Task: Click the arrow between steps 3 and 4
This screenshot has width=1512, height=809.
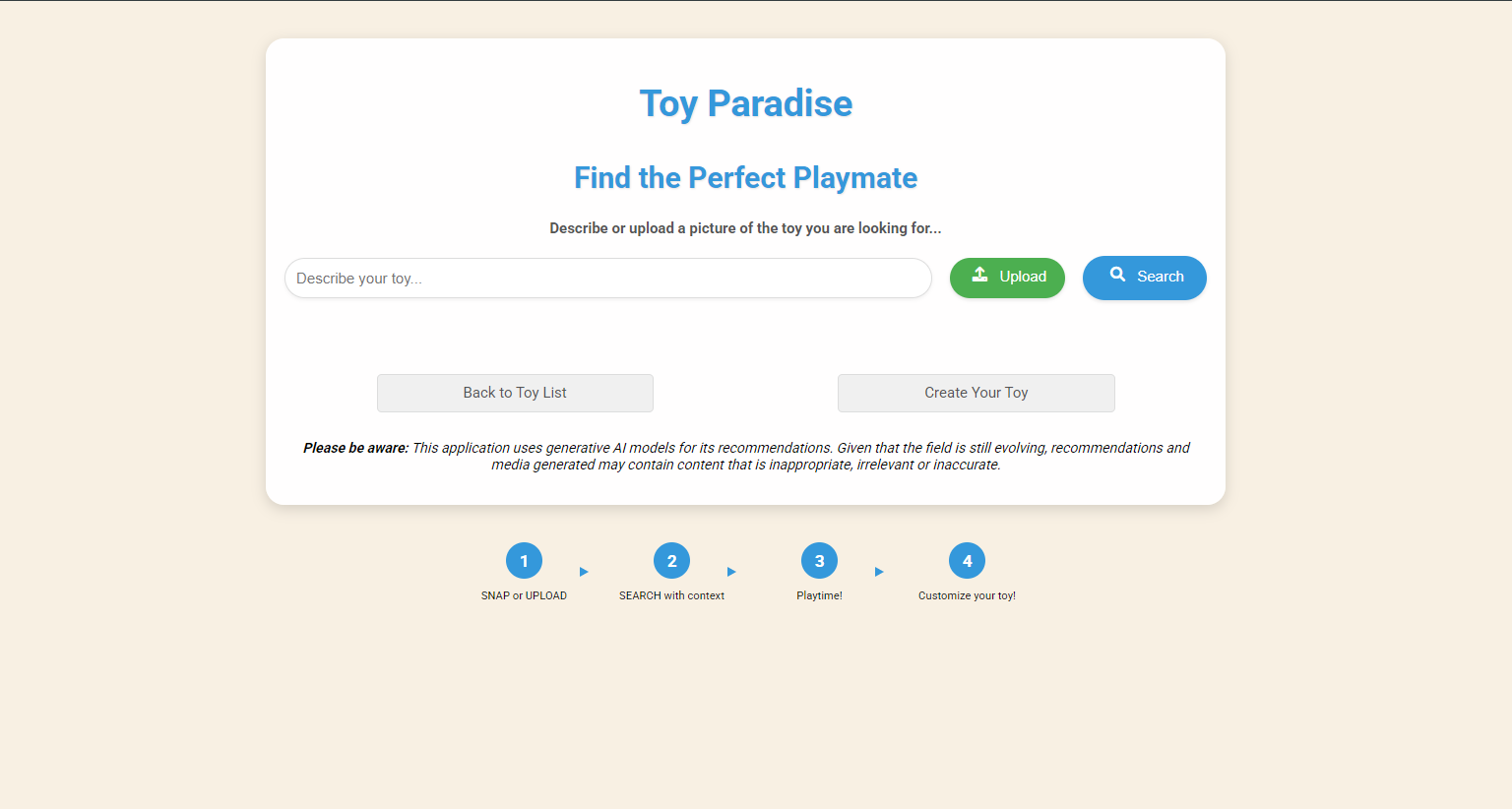Action: [879, 572]
